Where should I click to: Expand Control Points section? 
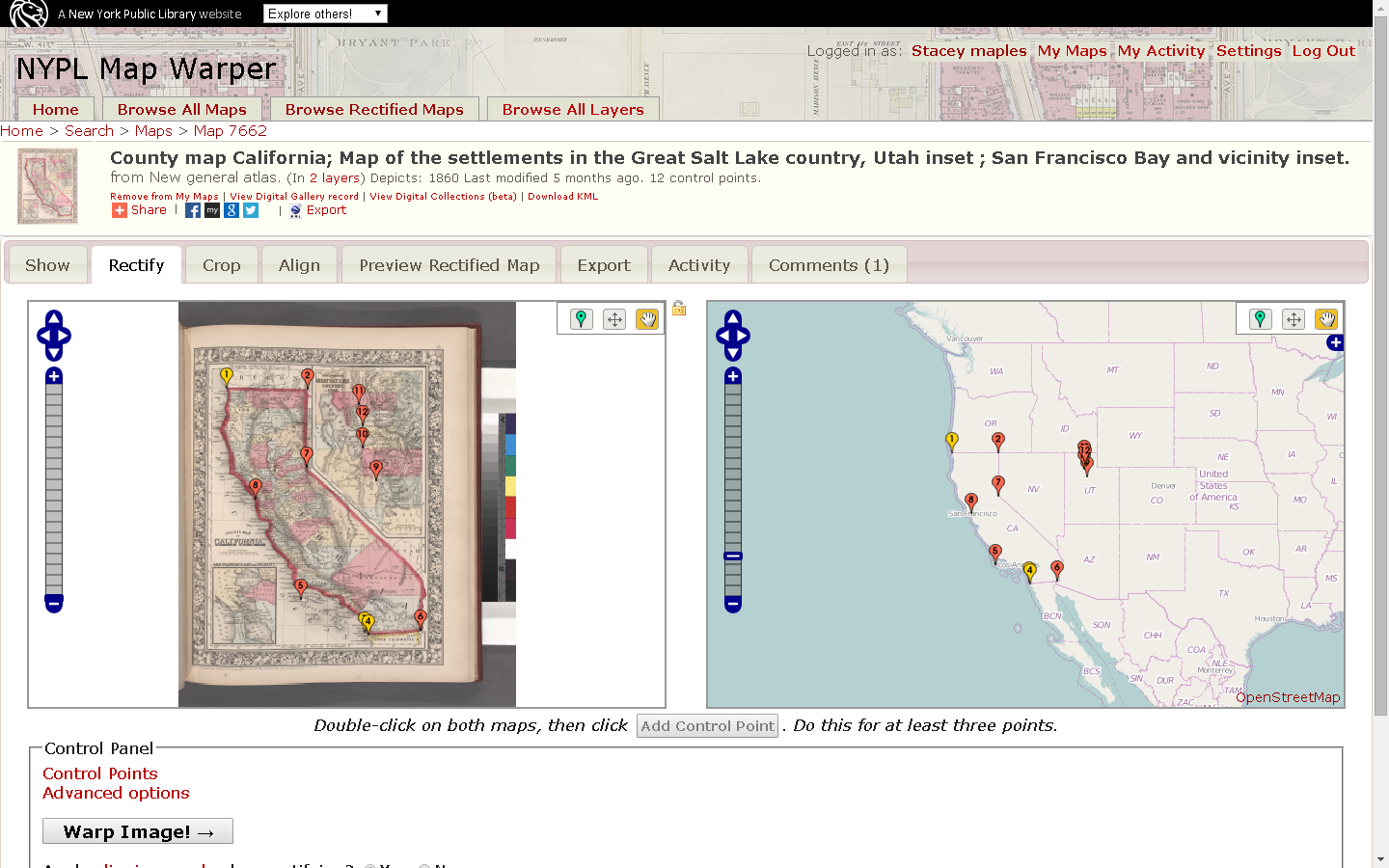pyautogui.click(x=99, y=773)
